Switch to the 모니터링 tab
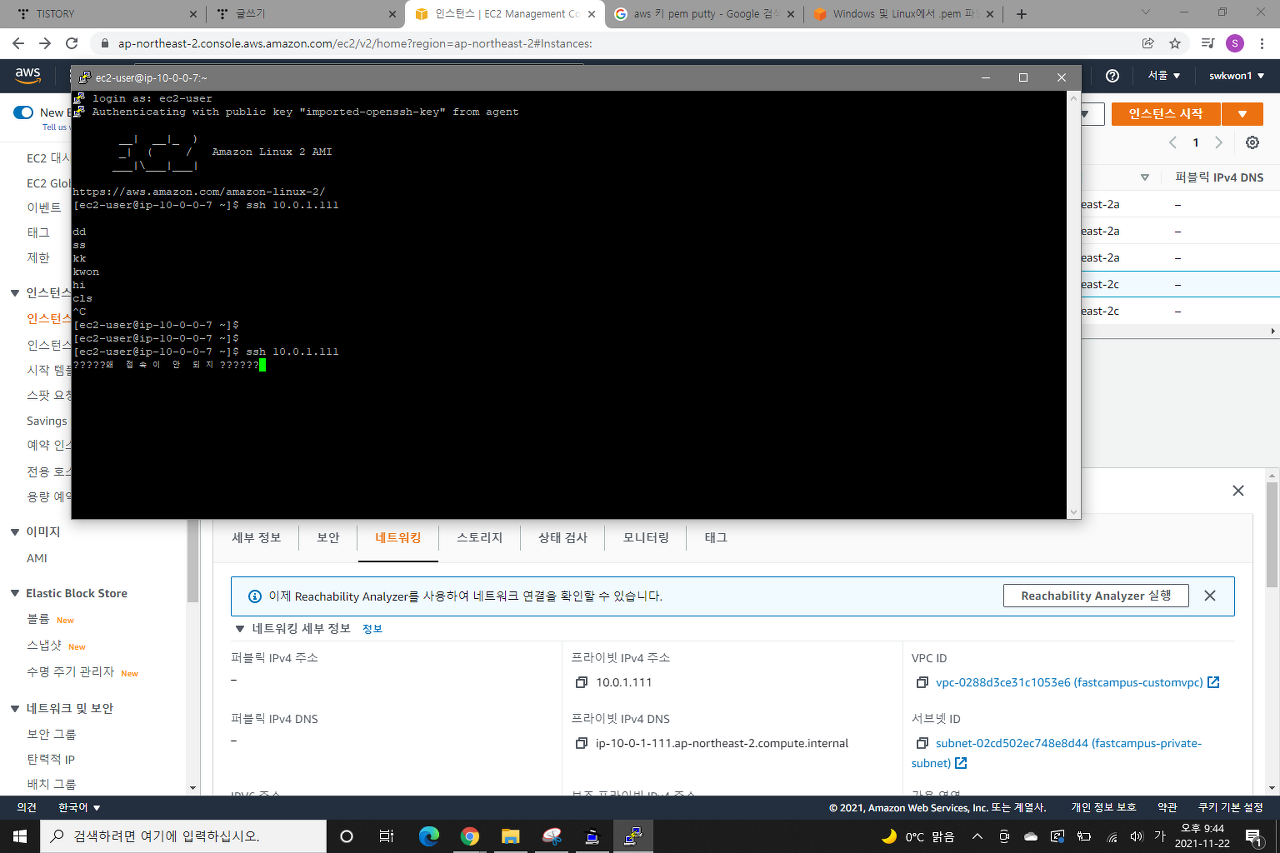 pyautogui.click(x=646, y=537)
